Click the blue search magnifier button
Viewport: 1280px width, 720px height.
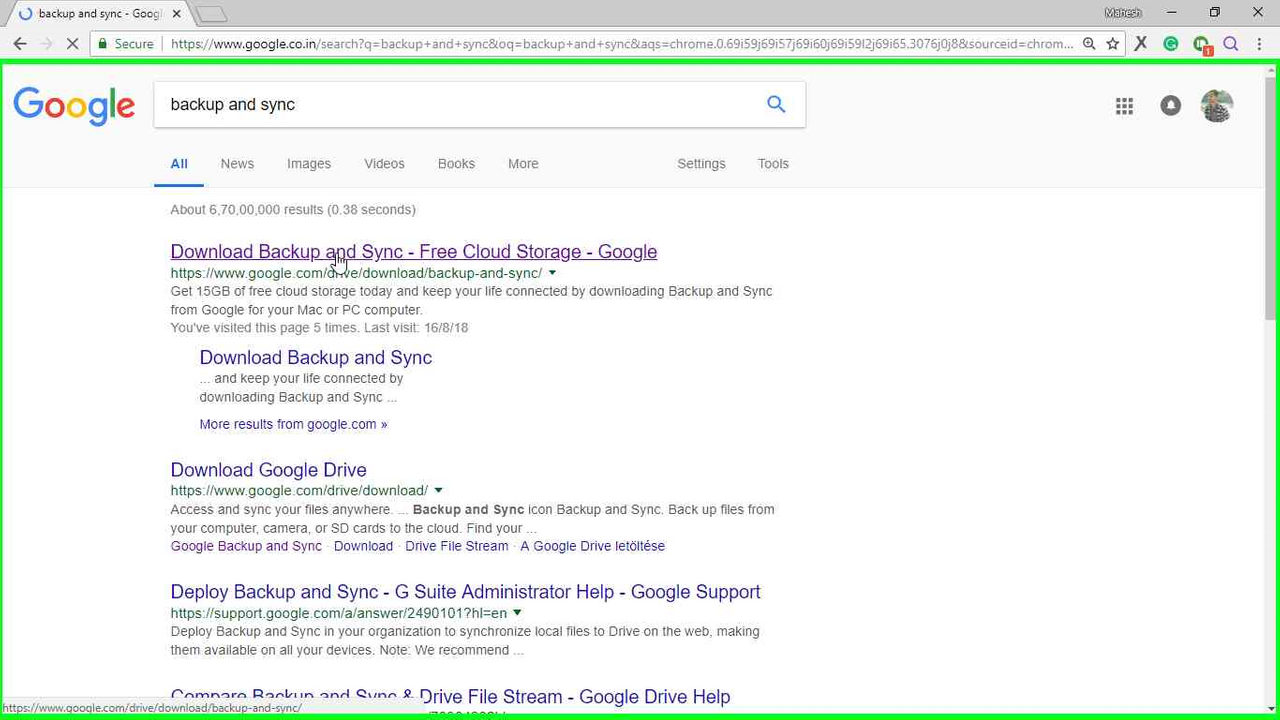pos(776,104)
